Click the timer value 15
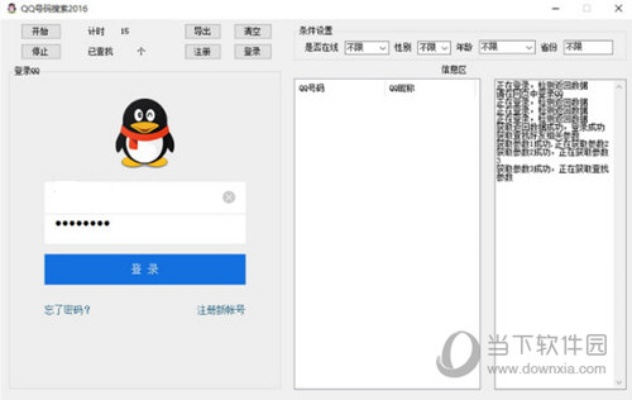 (125, 31)
